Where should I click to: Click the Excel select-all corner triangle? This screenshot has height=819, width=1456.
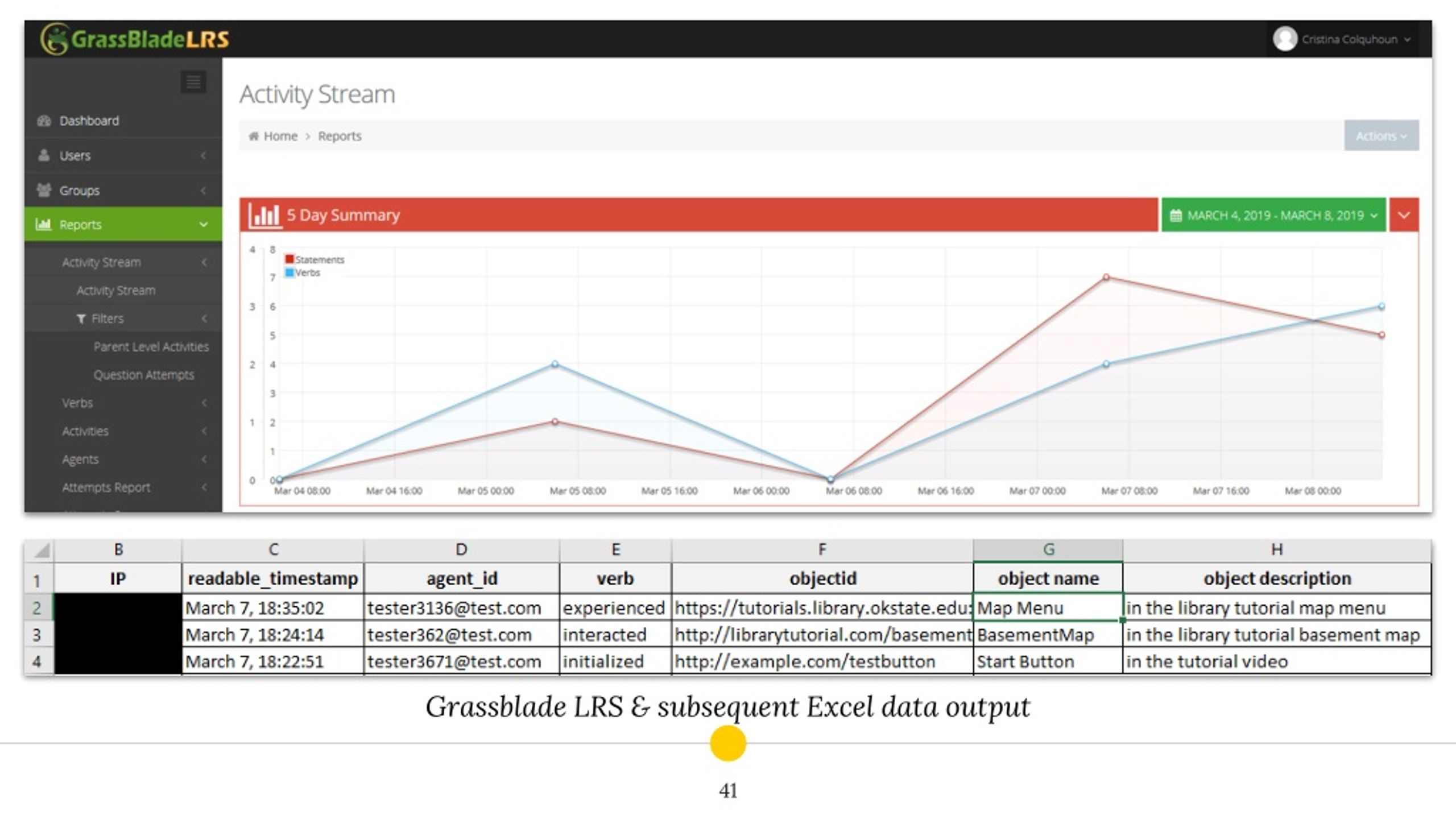tap(42, 551)
